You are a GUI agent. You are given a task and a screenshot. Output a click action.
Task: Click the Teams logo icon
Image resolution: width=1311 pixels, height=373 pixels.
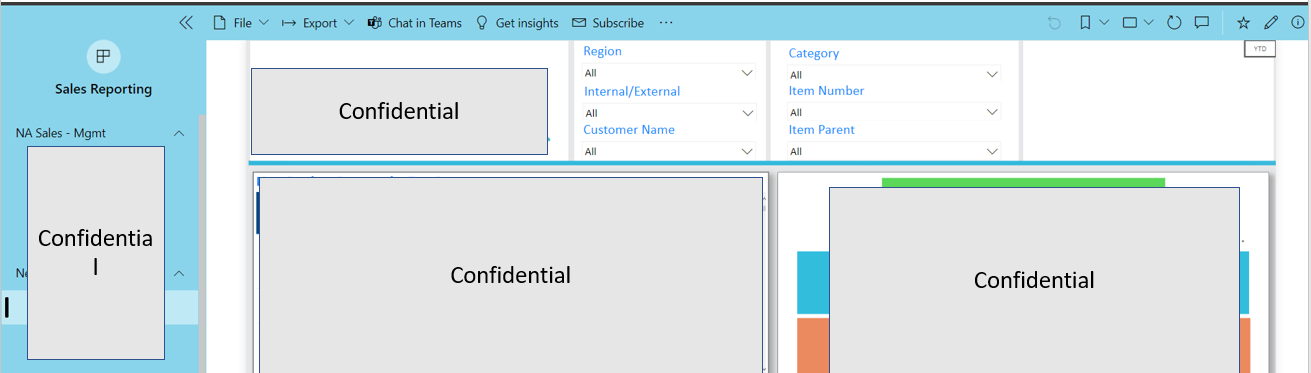375,22
